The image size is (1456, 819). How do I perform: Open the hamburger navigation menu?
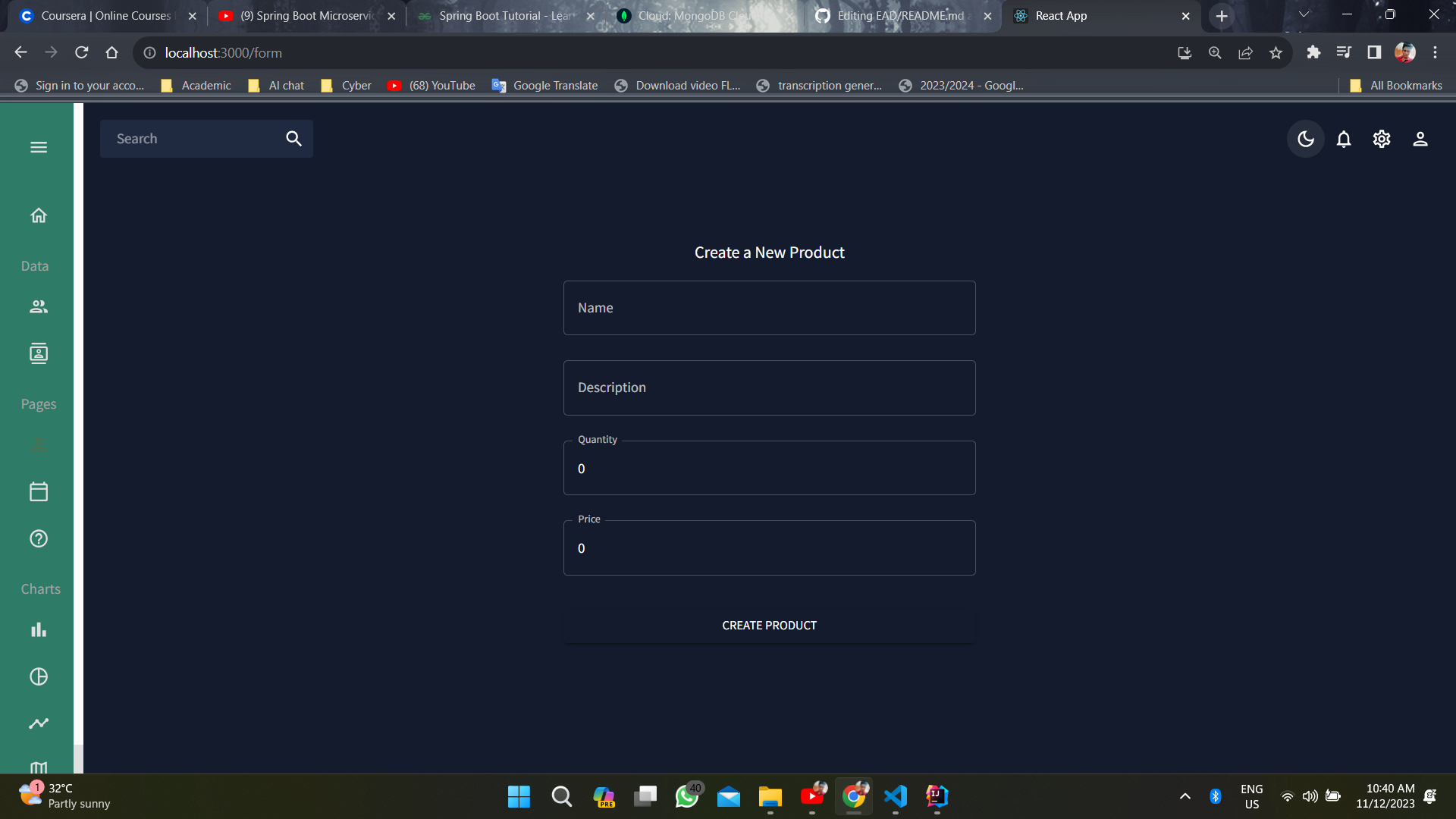(38, 146)
